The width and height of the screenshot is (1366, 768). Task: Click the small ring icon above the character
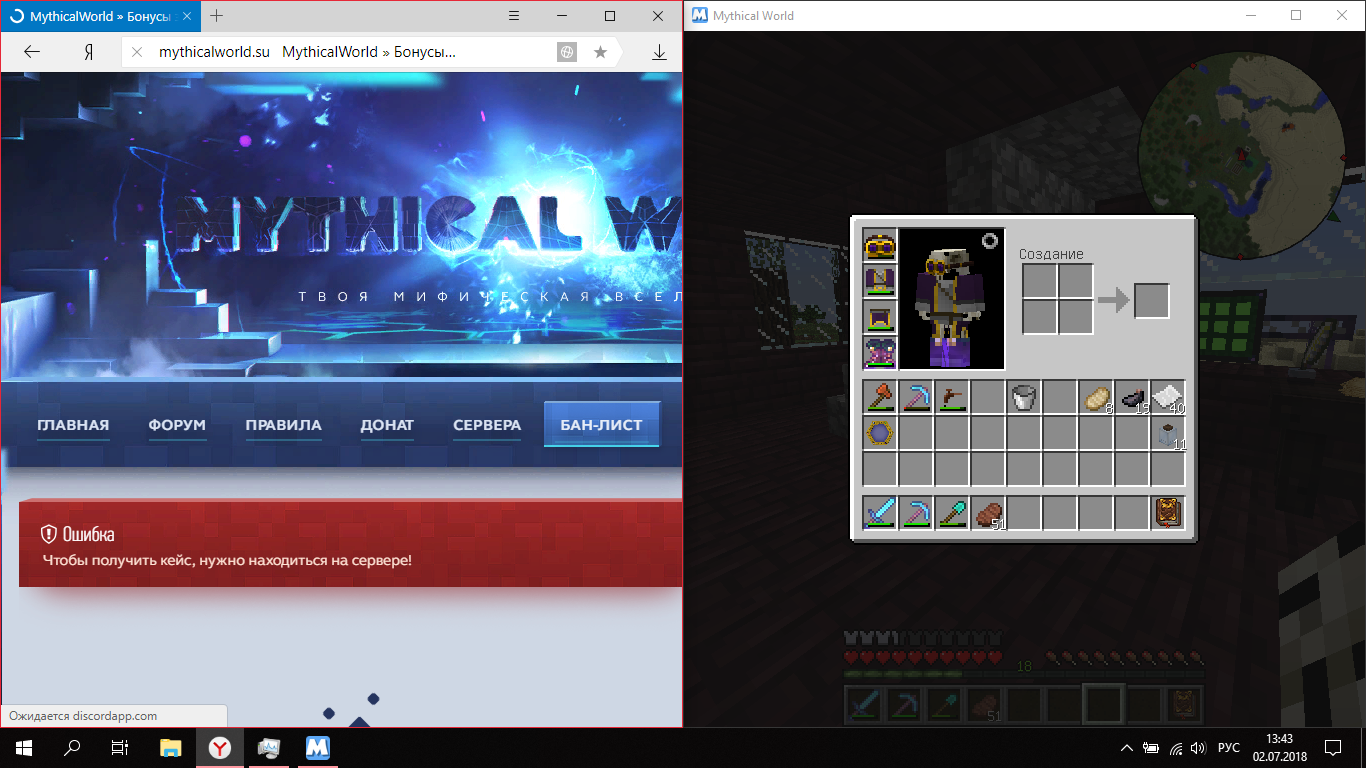click(991, 241)
